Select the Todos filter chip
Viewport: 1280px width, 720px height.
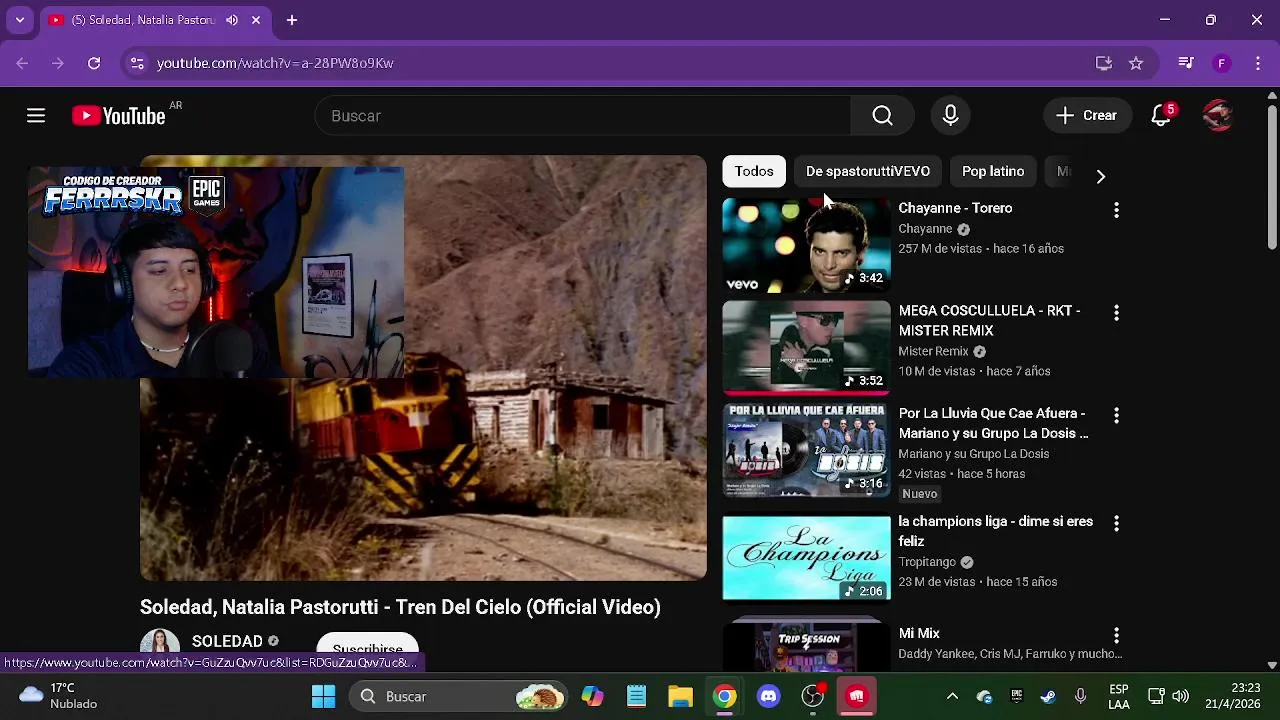point(754,171)
